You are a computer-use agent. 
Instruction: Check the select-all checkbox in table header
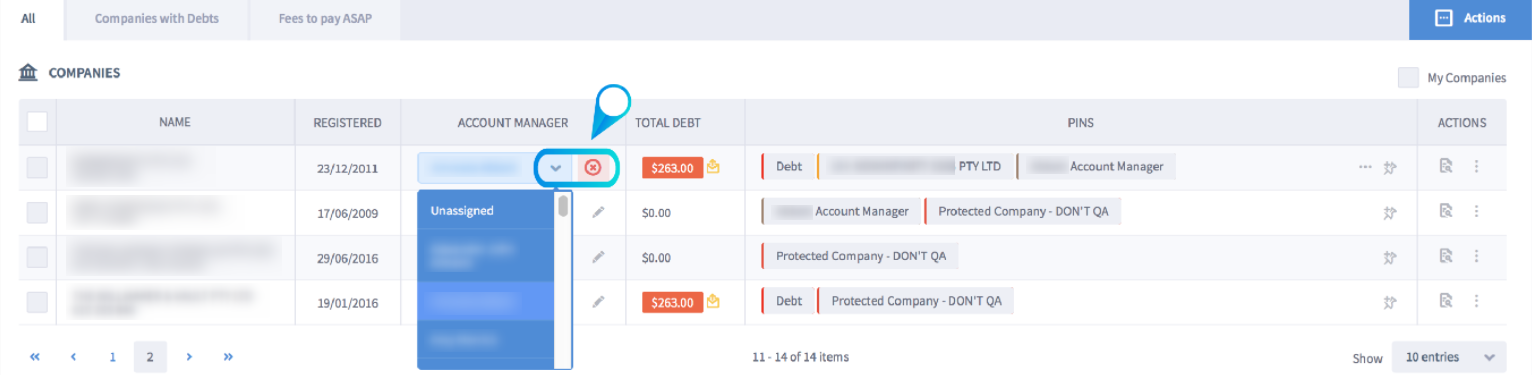coord(37,122)
